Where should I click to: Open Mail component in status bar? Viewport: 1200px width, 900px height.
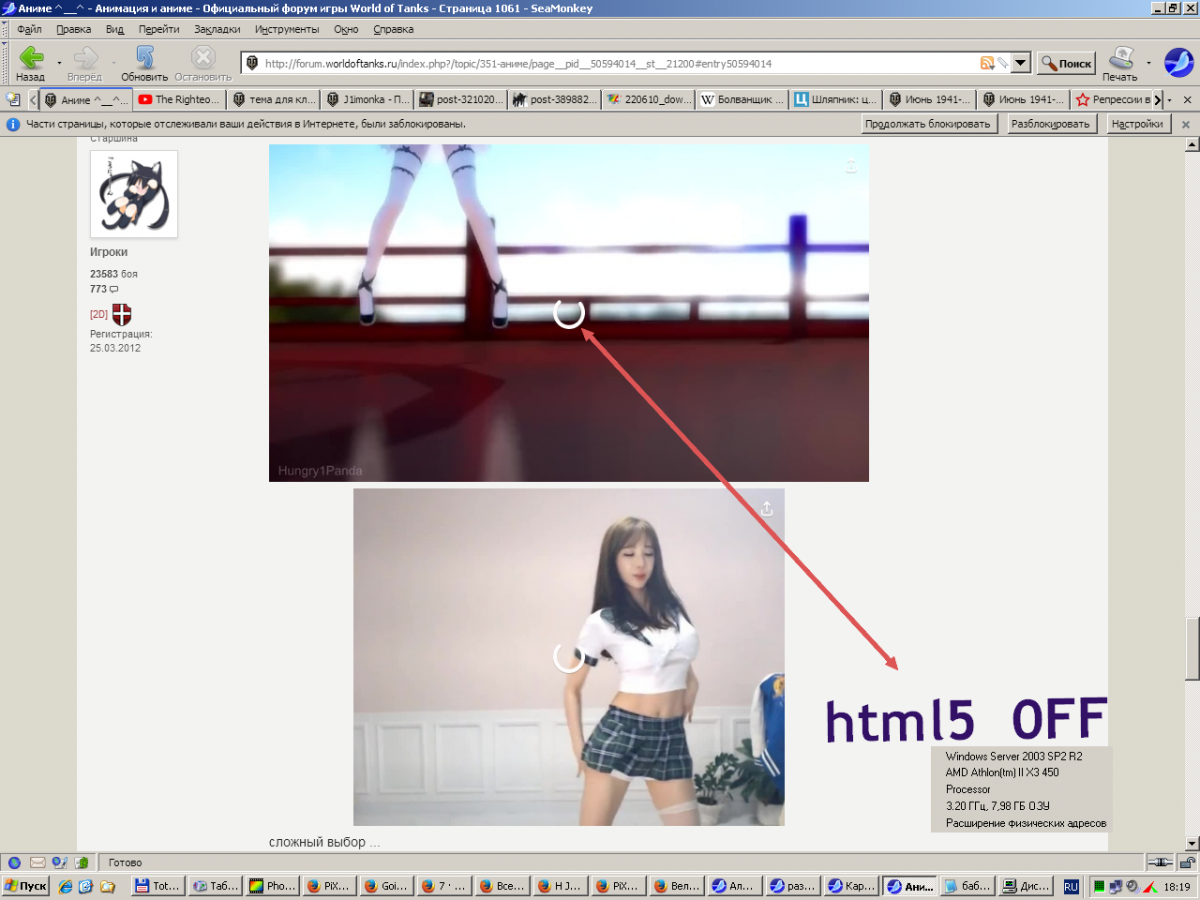[x=37, y=862]
